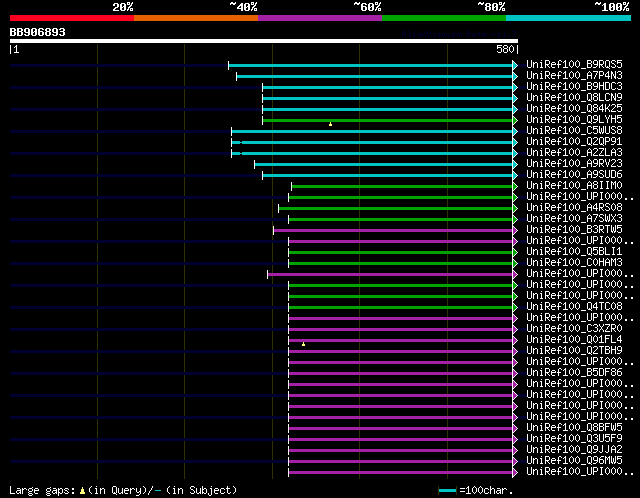Click the yellow gap marker under Q9LYH5 alignment
The height and width of the screenshot is (498, 640).
coord(330,124)
